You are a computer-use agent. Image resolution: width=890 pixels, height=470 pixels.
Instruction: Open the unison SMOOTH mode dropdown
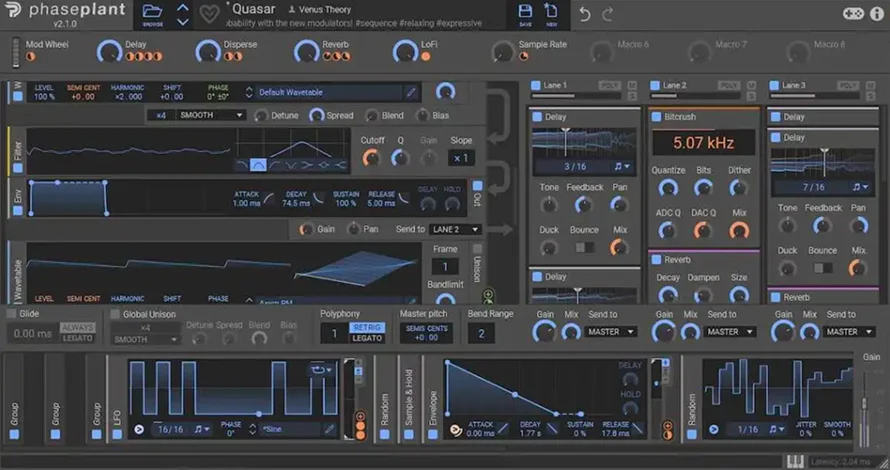click(210, 115)
